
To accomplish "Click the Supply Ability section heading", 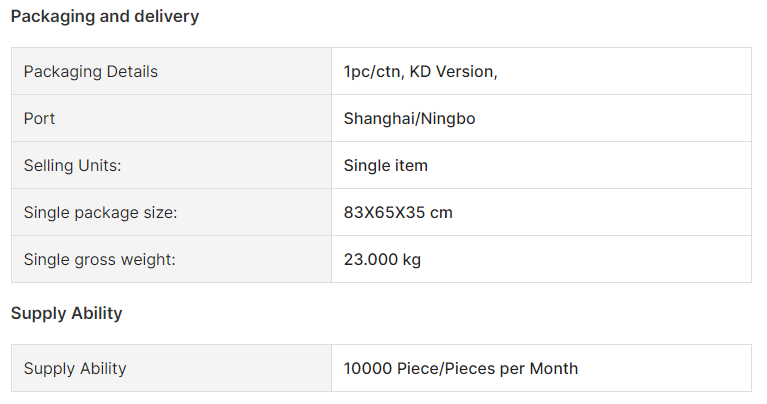I will [67, 313].
